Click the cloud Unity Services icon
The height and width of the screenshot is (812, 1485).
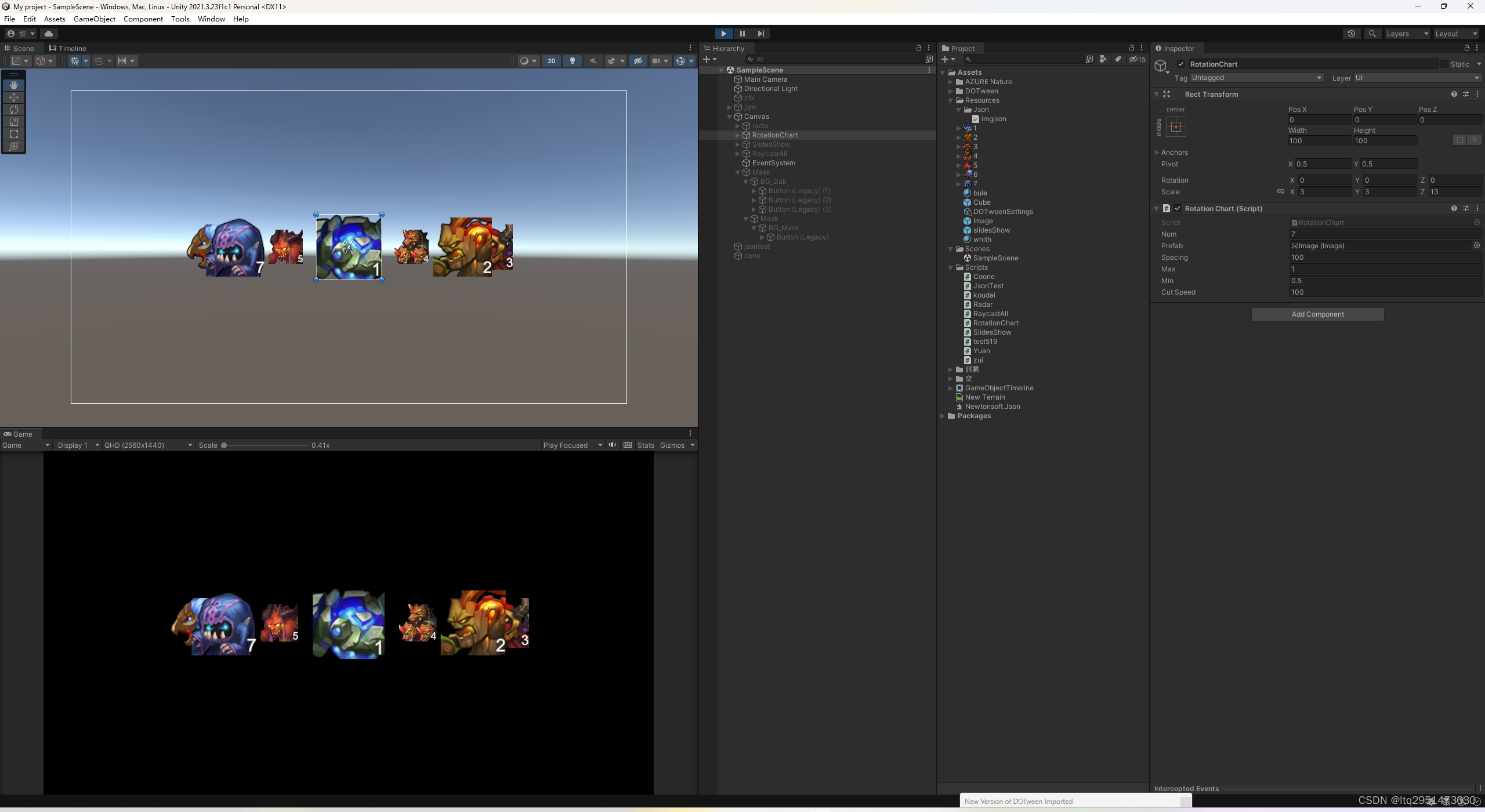(x=49, y=34)
